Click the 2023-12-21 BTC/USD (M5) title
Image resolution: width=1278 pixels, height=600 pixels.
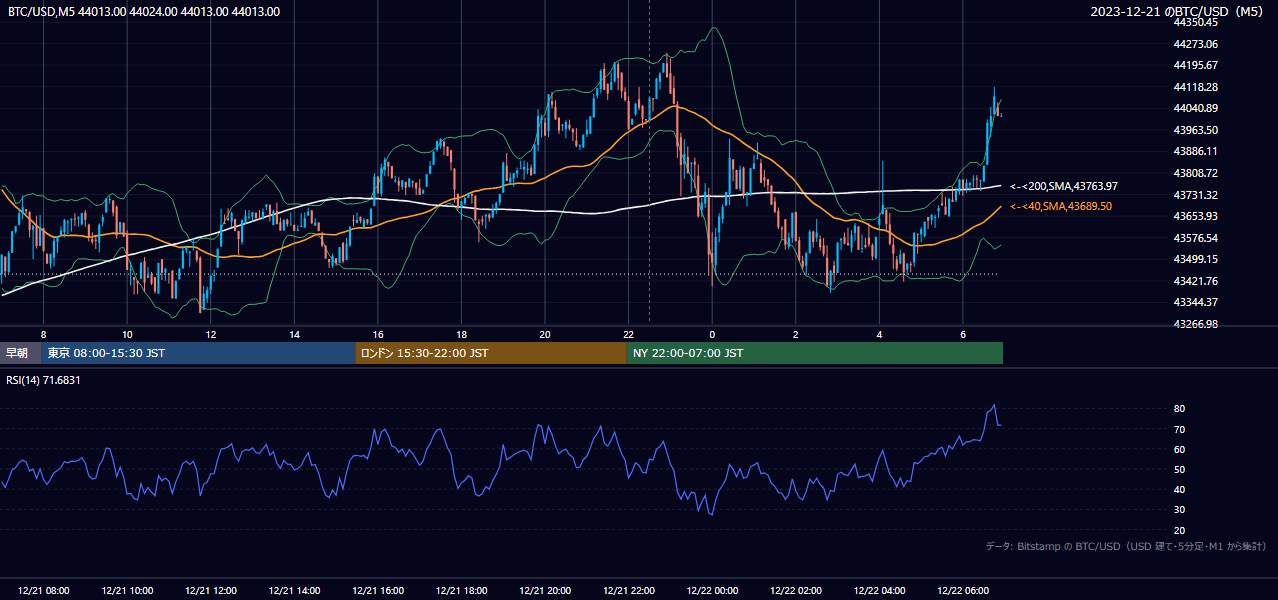click(1177, 12)
